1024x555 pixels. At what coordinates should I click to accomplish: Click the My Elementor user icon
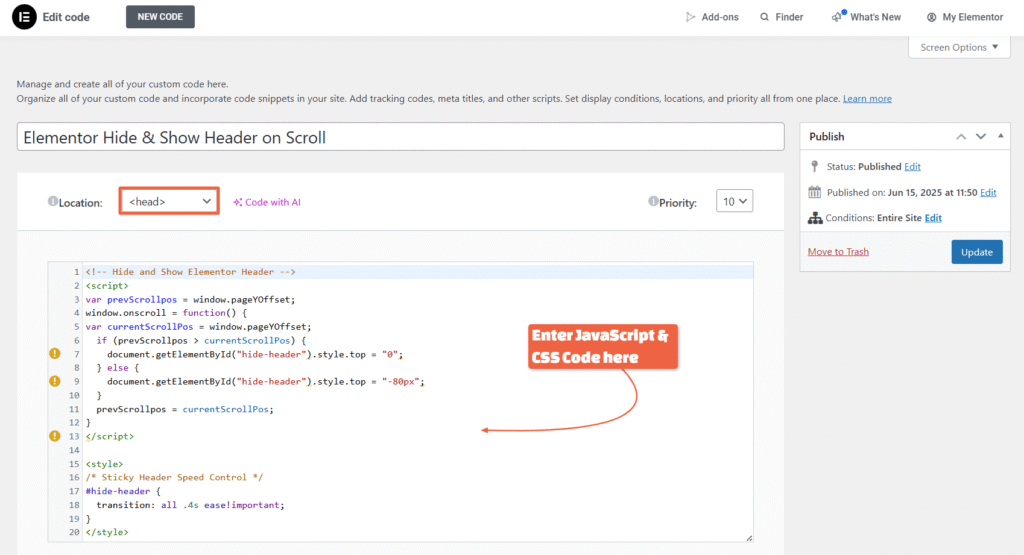coord(931,17)
